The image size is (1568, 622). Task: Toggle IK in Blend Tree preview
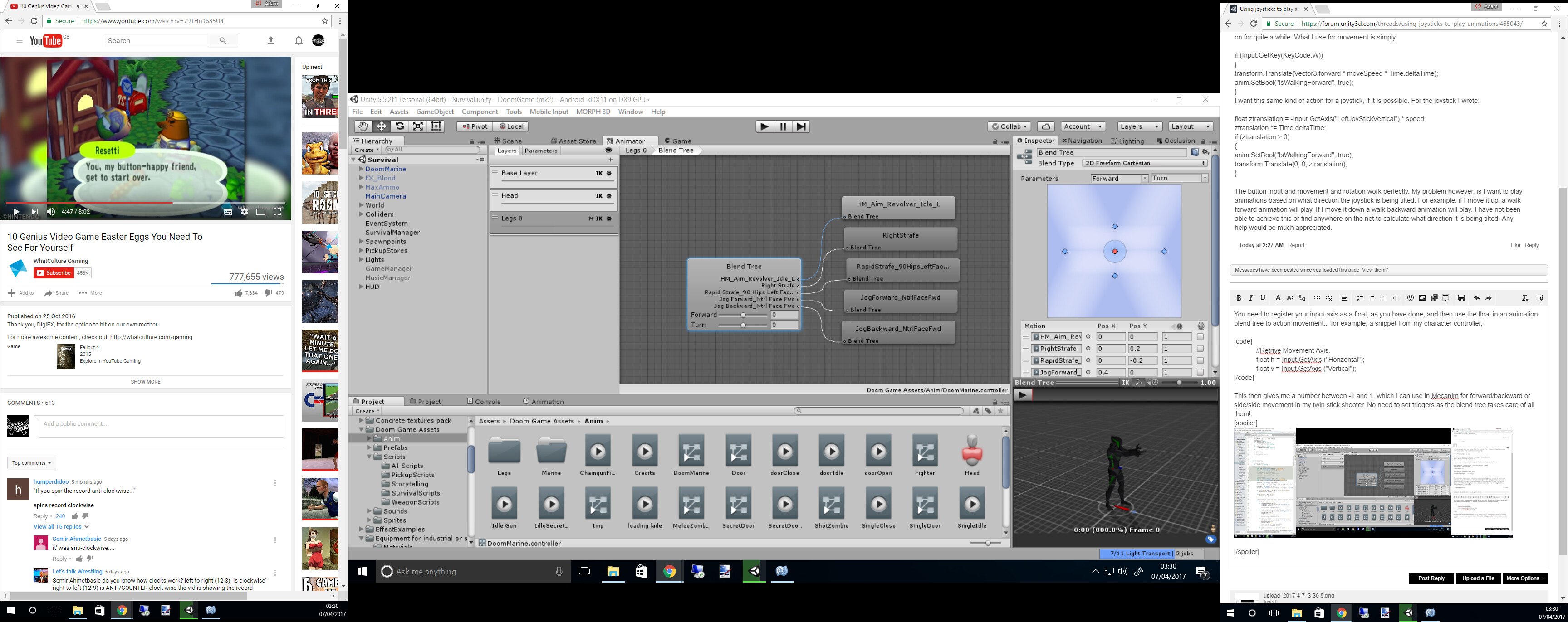[x=1126, y=383]
